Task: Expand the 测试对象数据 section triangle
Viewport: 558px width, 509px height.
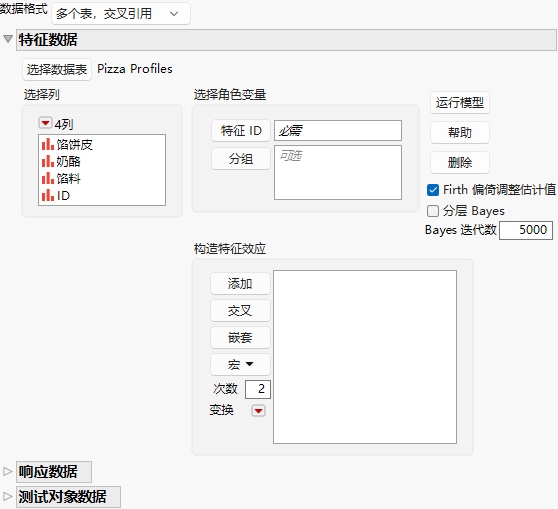Action: [7, 496]
